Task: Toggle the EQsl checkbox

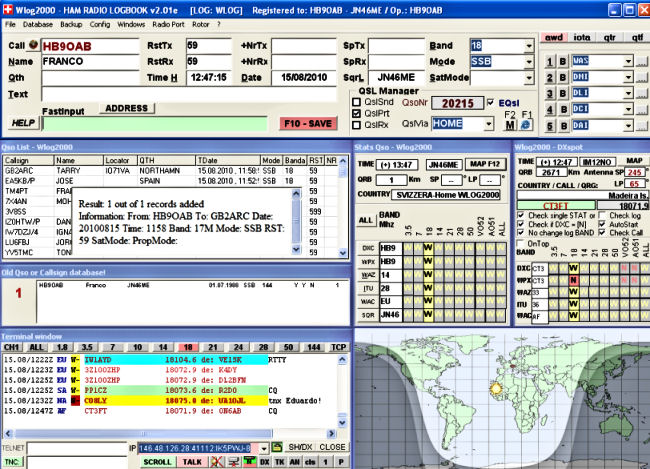Action: click(489, 102)
